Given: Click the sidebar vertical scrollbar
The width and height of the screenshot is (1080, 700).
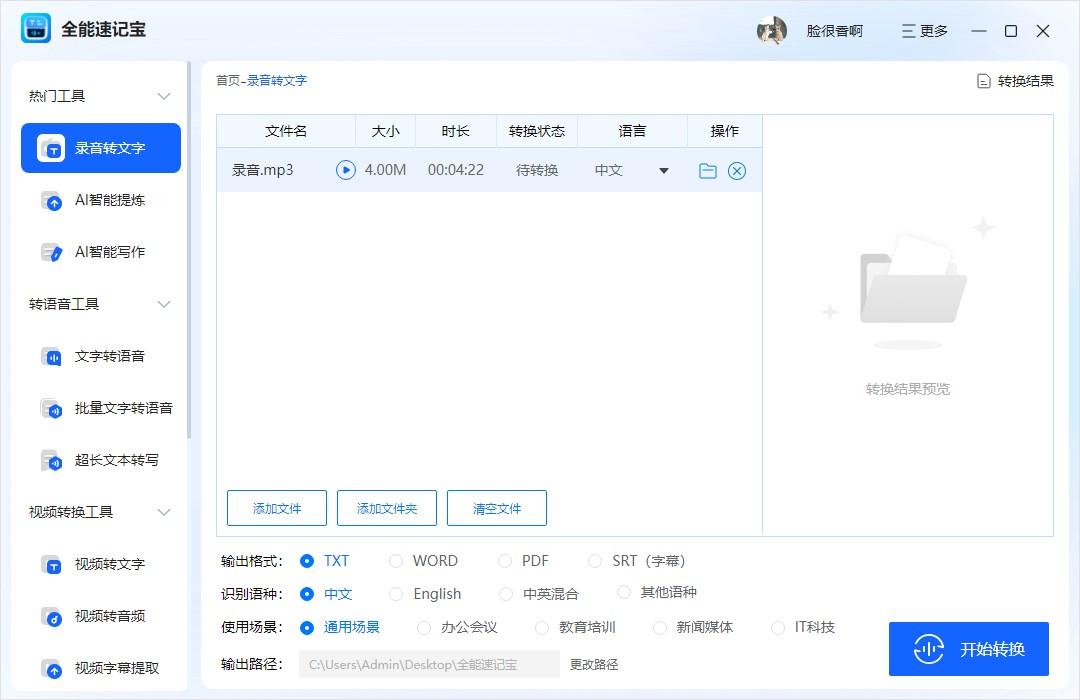Looking at the screenshot, I should [x=189, y=251].
